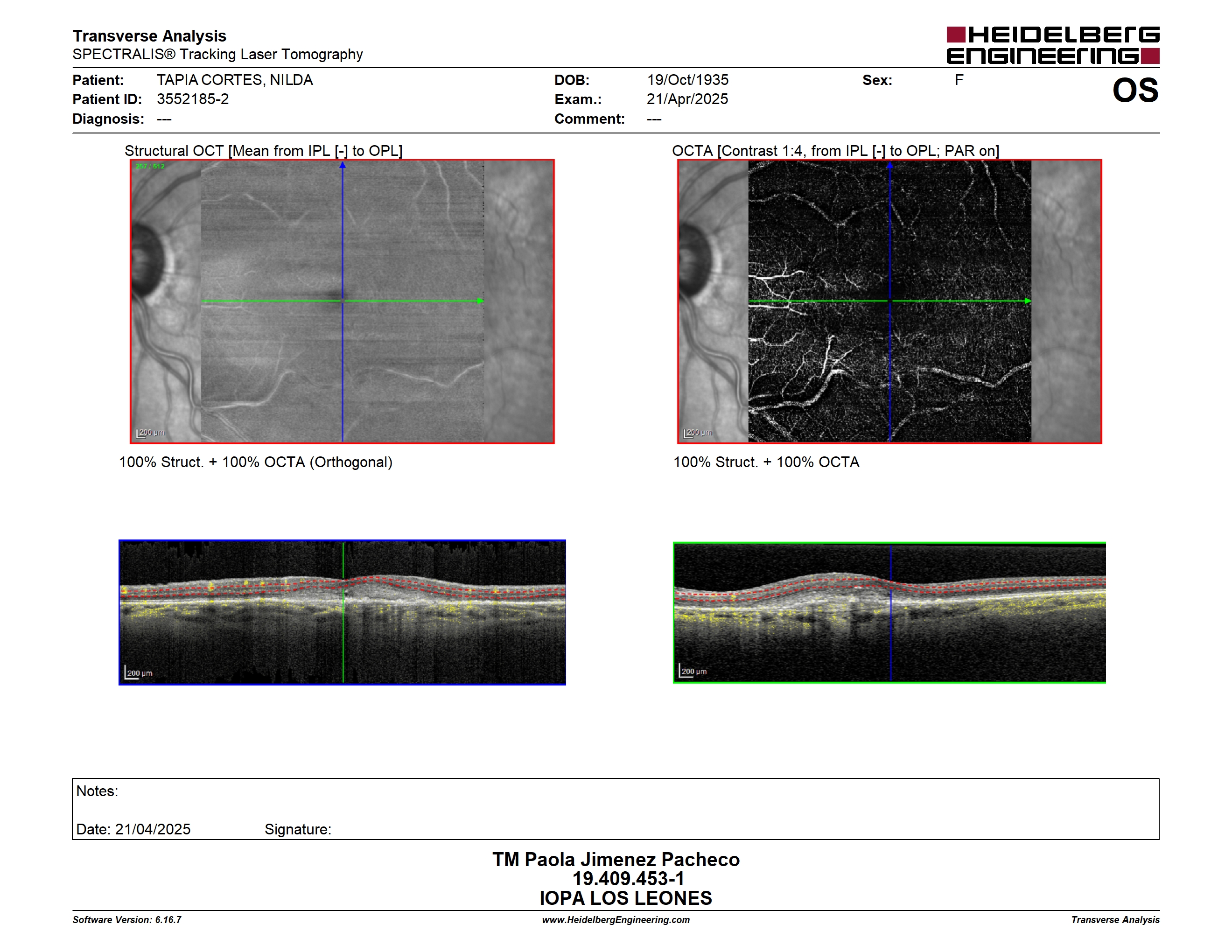
Task: Click footer 'Transverse Analysis' text at right
Action: point(1115,920)
